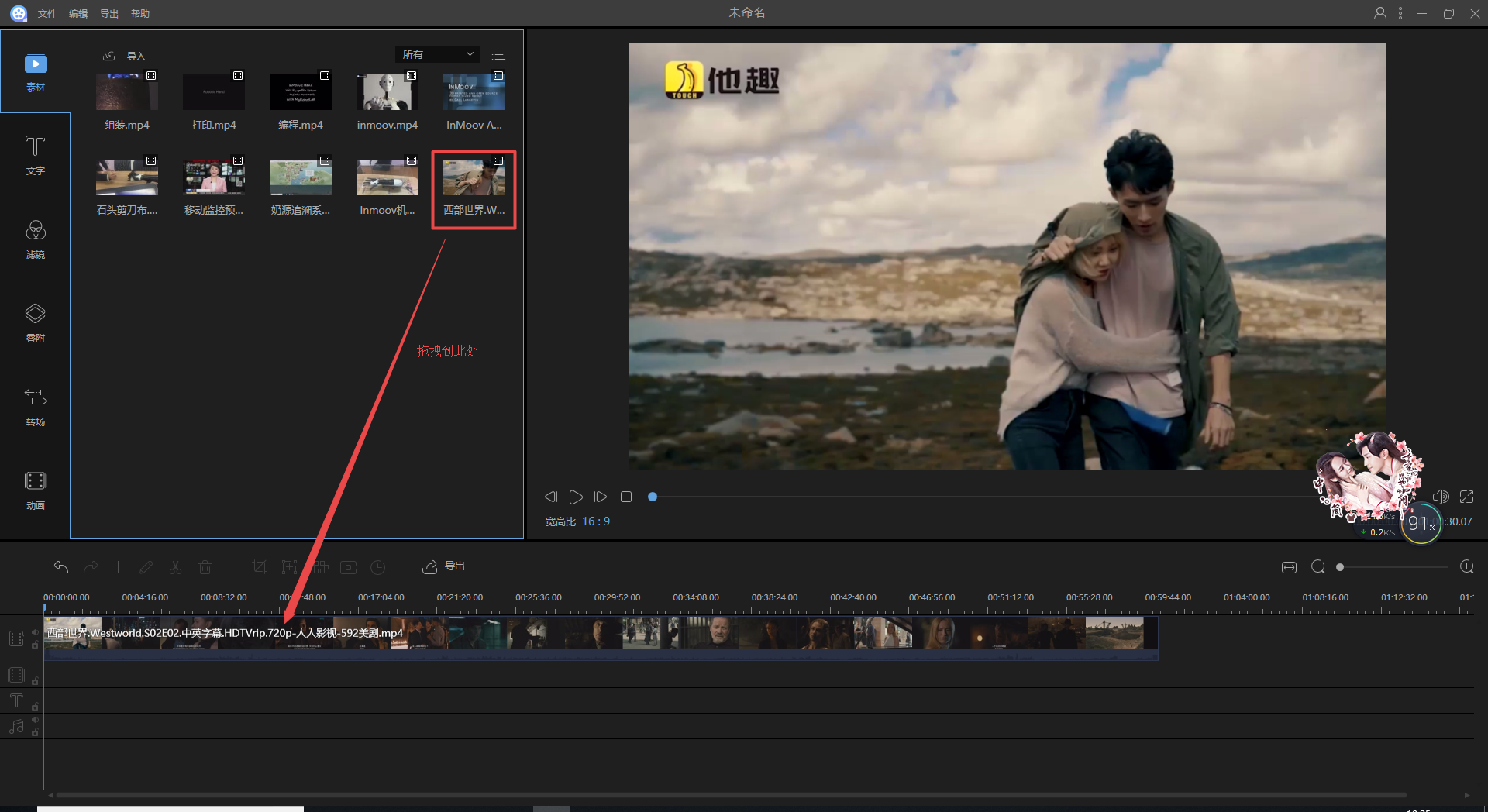Zoom out the timeline with minus magnifier
This screenshot has width=1488, height=812.
coord(1318,567)
